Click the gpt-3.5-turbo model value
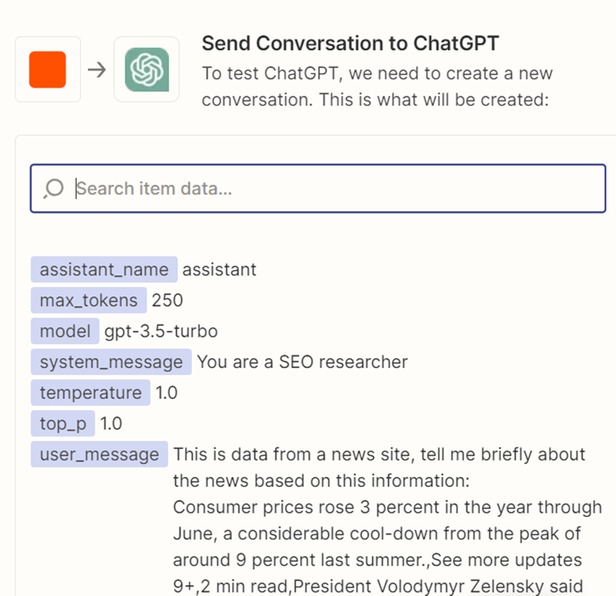Viewport: 616px width, 596px height. click(161, 331)
